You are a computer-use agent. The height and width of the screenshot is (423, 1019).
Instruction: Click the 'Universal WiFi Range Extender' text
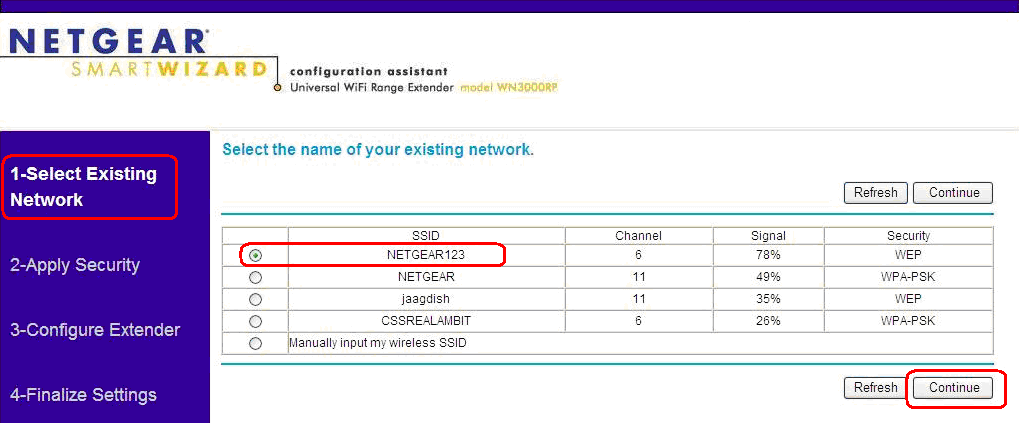click(372, 87)
